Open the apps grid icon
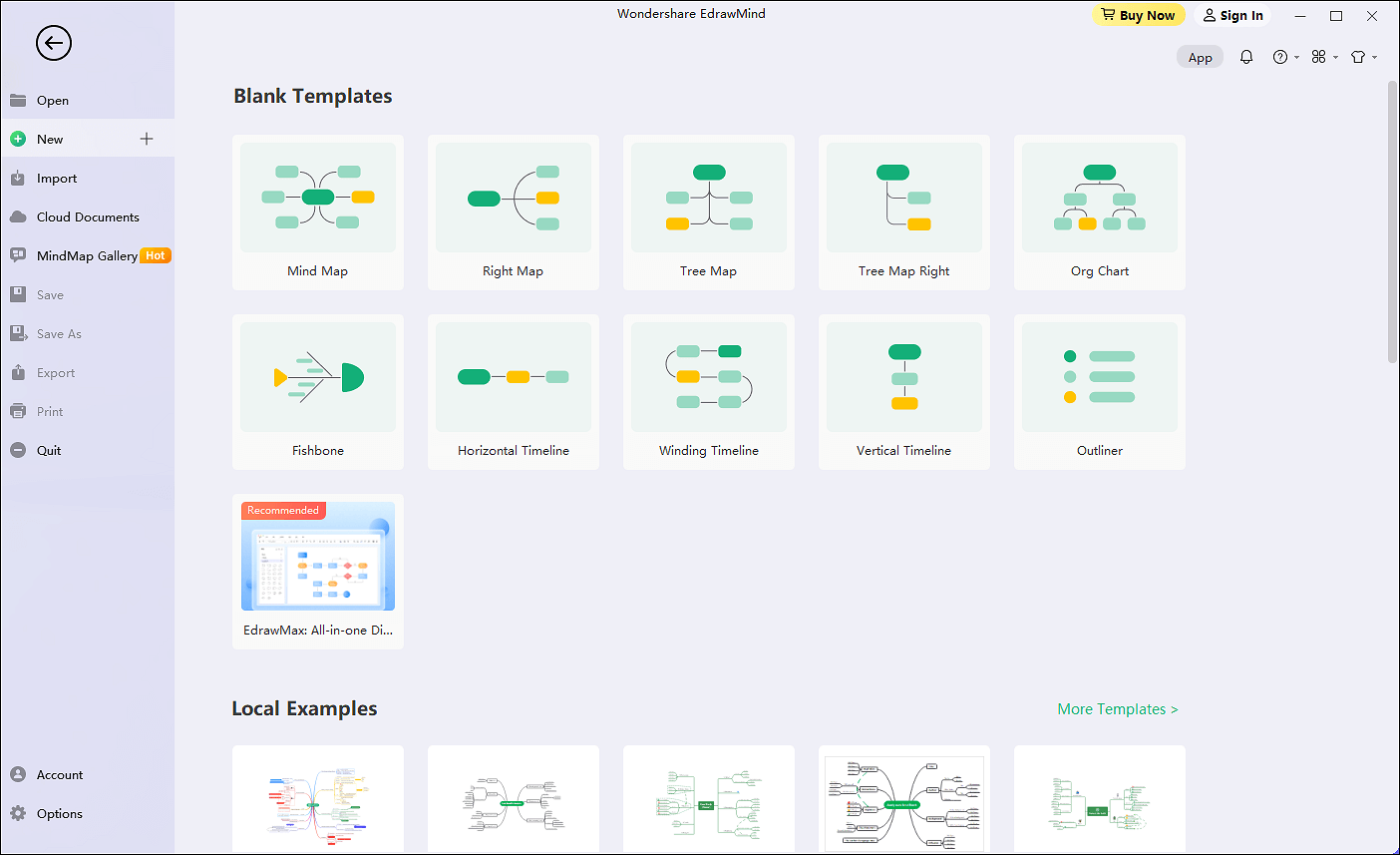Screen dimensions: 1400x855 [1319, 57]
